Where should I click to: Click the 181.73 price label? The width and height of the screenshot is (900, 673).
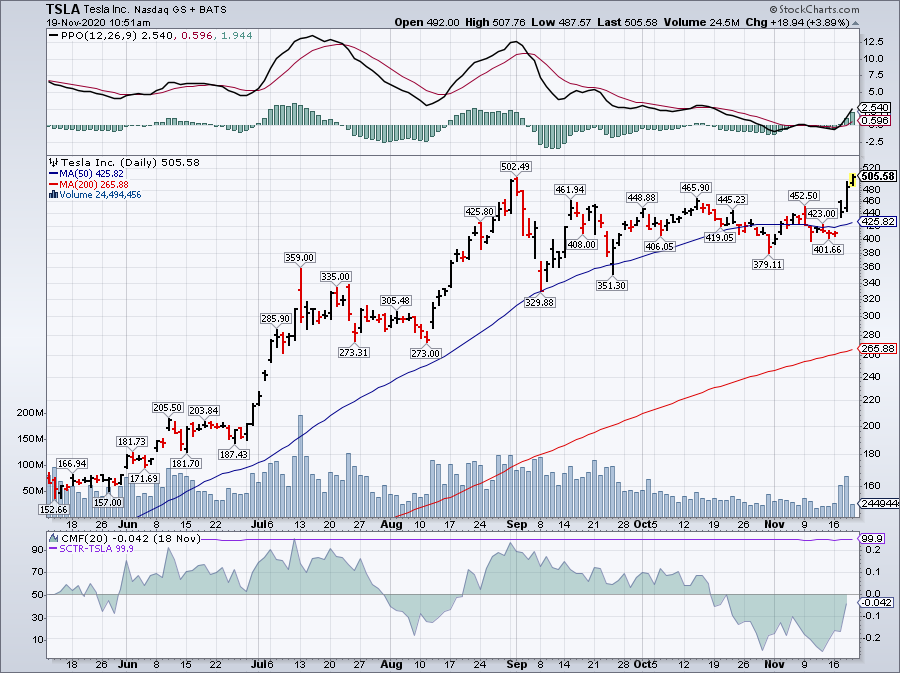pyautogui.click(x=131, y=442)
